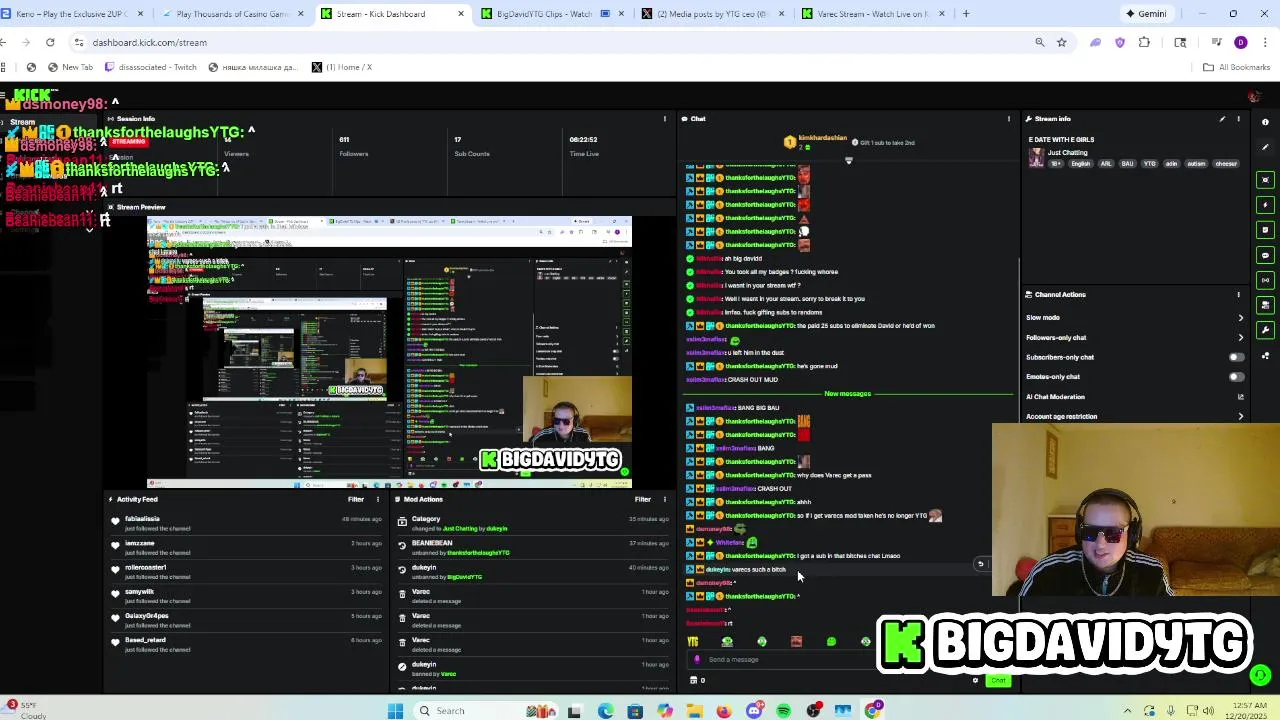Toggle the activity feed lightning widget in sidebar

tap(1265, 205)
